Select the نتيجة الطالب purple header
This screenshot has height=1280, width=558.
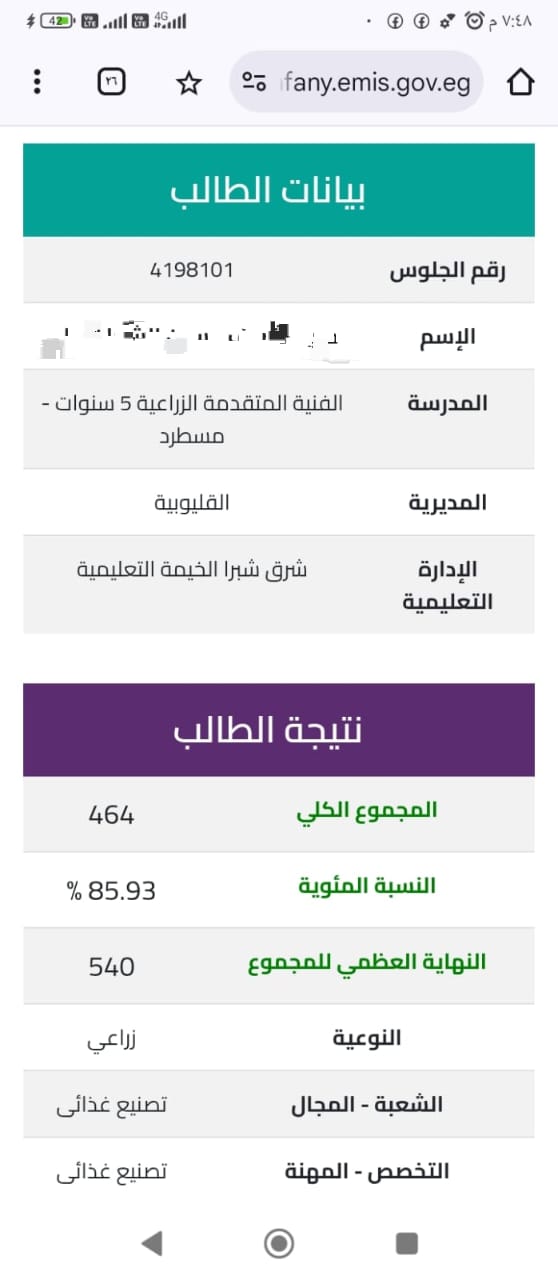(279, 730)
